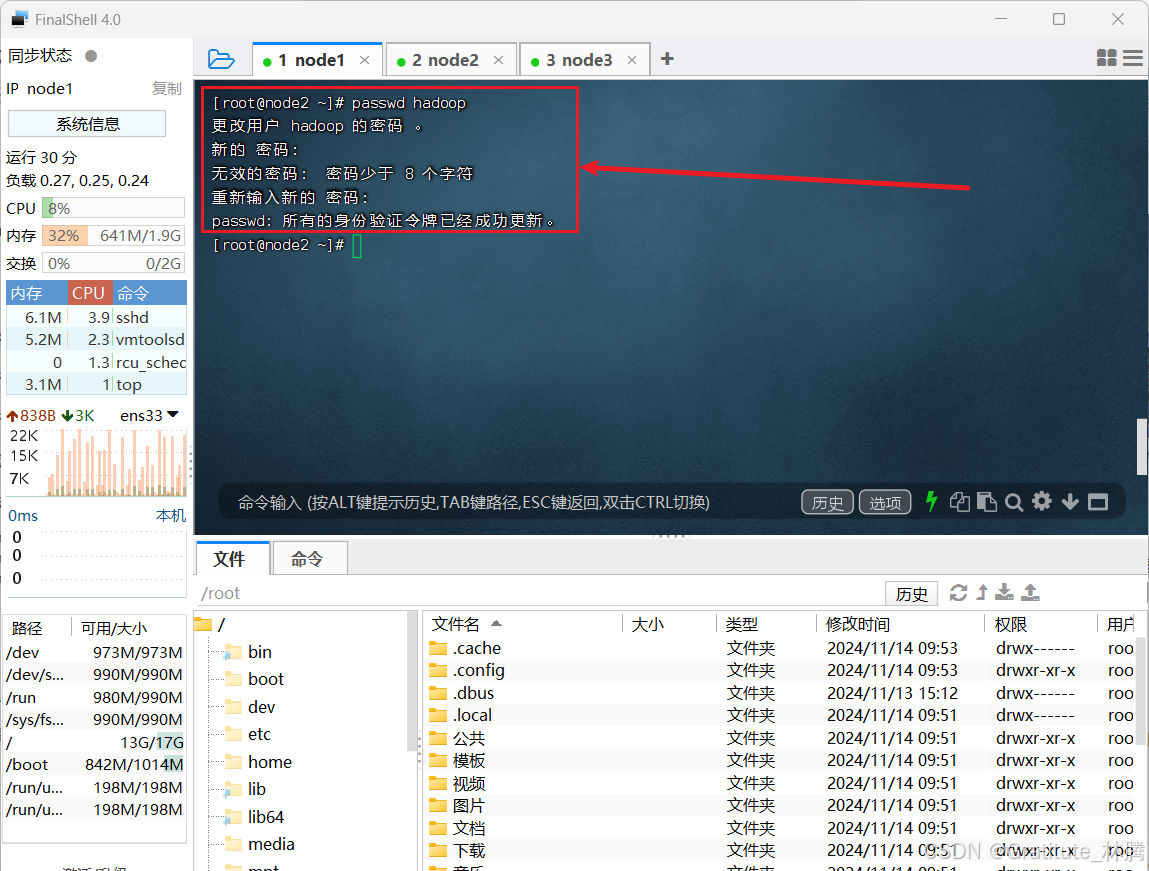Open the connection manager folder icon
Image resolution: width=1149 pixels, height=871 pixels.
tap(221, 59)
